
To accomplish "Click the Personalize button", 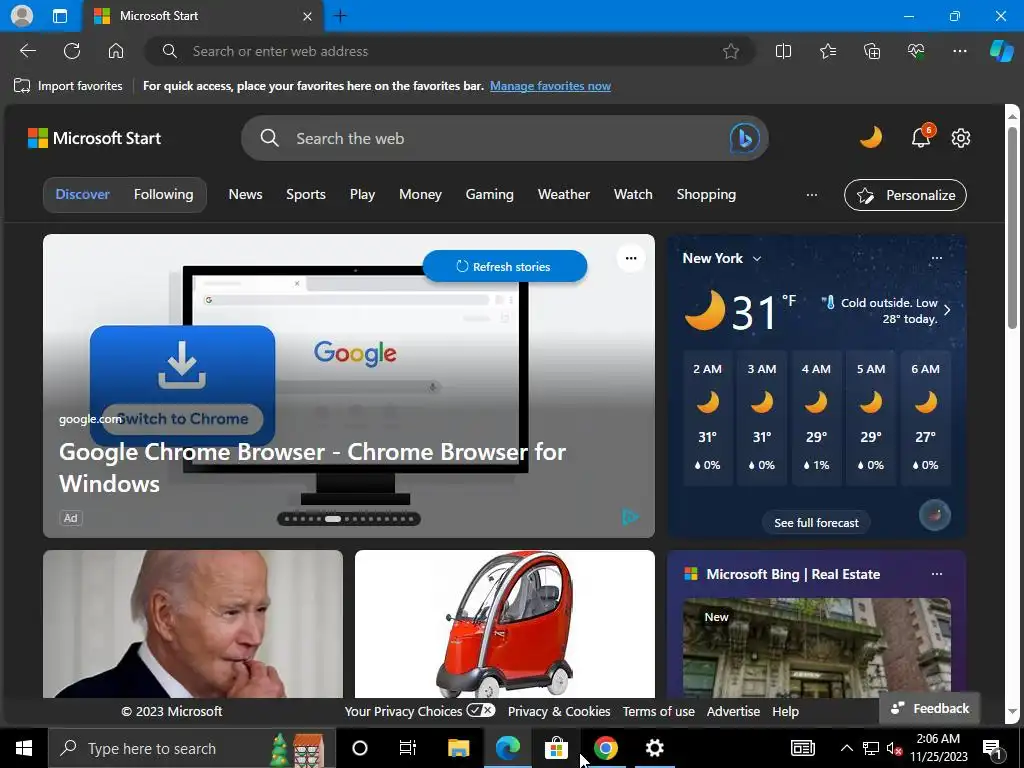I will click(905, 195).
